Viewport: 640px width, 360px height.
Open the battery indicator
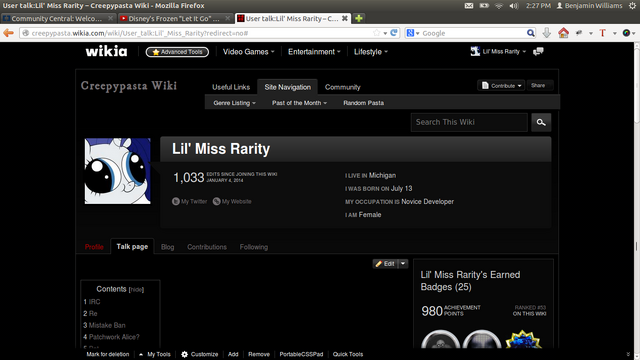(x=484, y=6)
